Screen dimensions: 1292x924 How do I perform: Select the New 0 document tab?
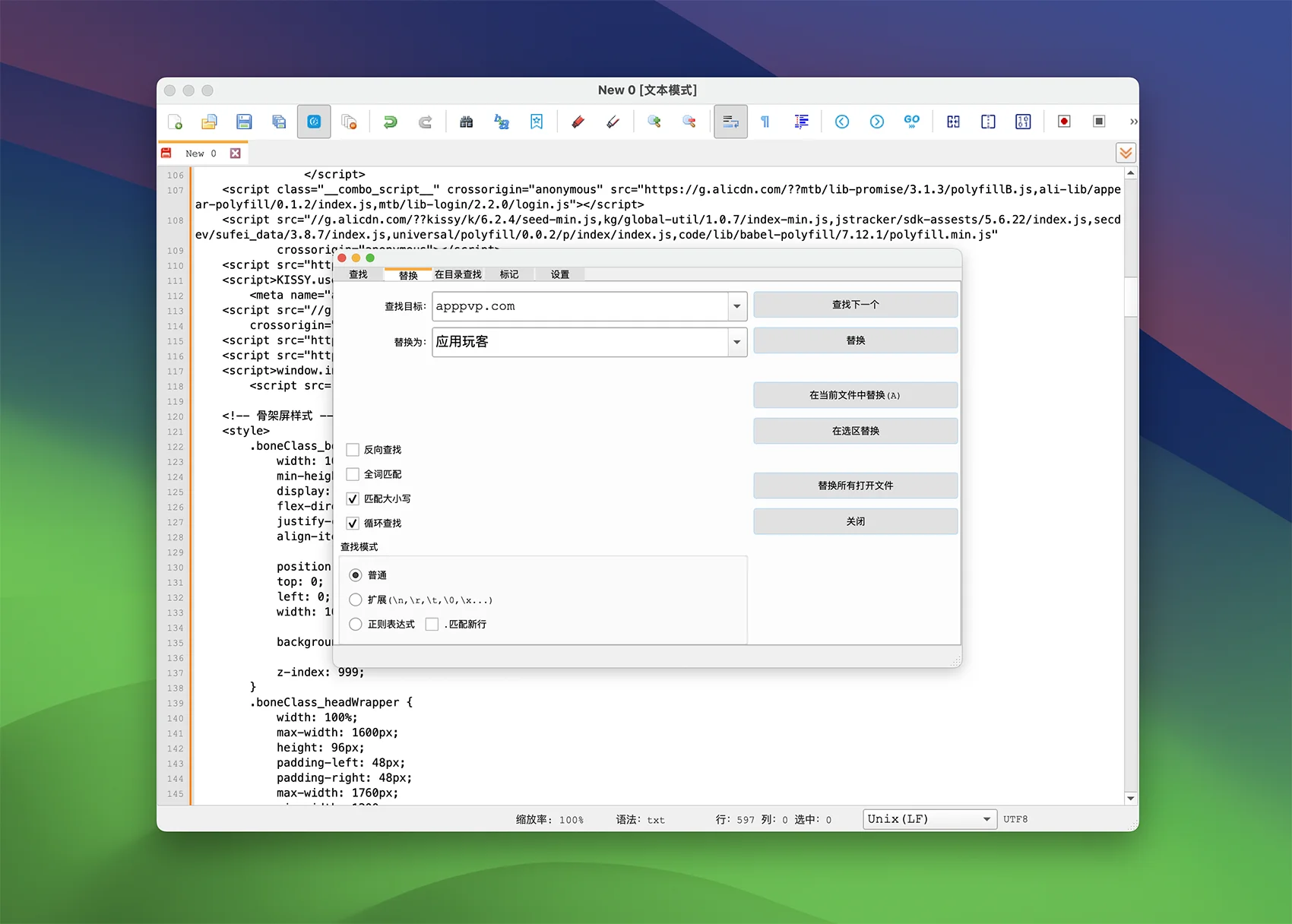click(x=201, y=153)
